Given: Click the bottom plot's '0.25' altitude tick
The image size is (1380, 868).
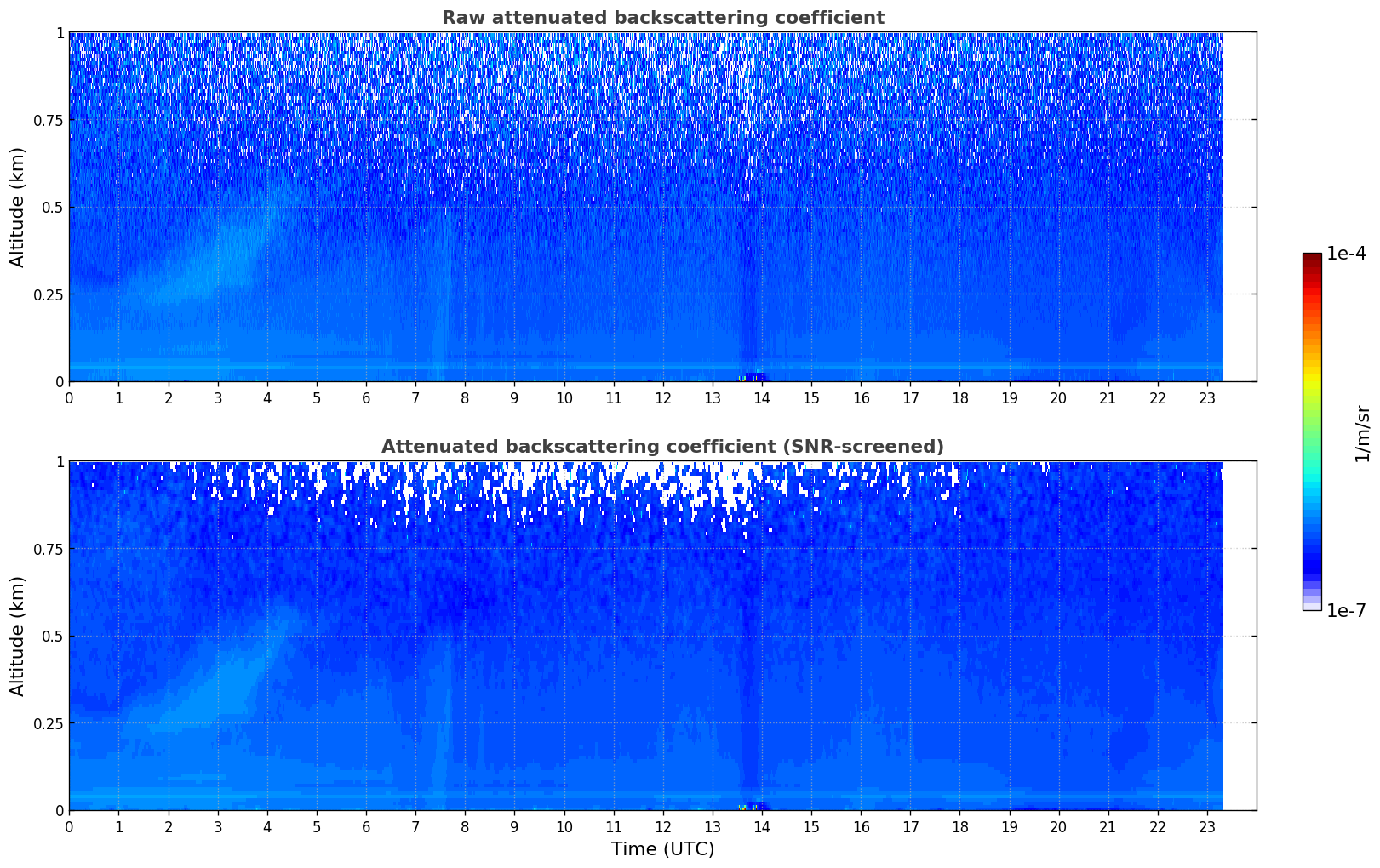Looking at the screenshot, I should click(x=49, y=723).
